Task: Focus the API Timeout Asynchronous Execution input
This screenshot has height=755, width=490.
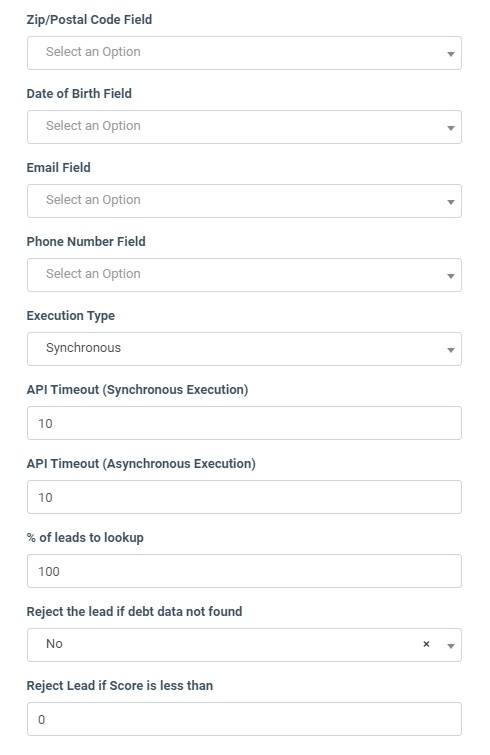Action: pyautogui.click(x=244, y=497)
